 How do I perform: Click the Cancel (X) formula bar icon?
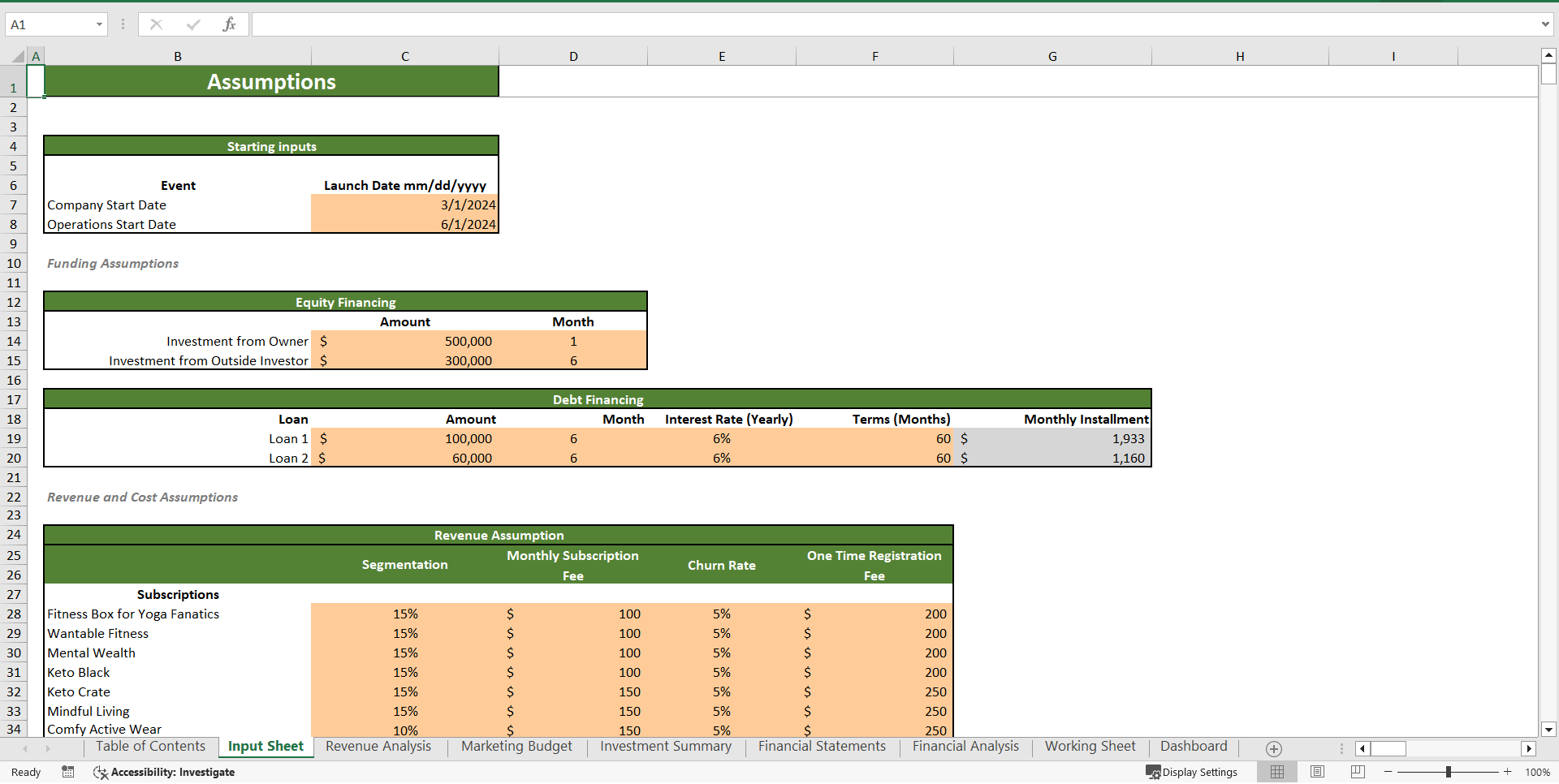[156, 24]
